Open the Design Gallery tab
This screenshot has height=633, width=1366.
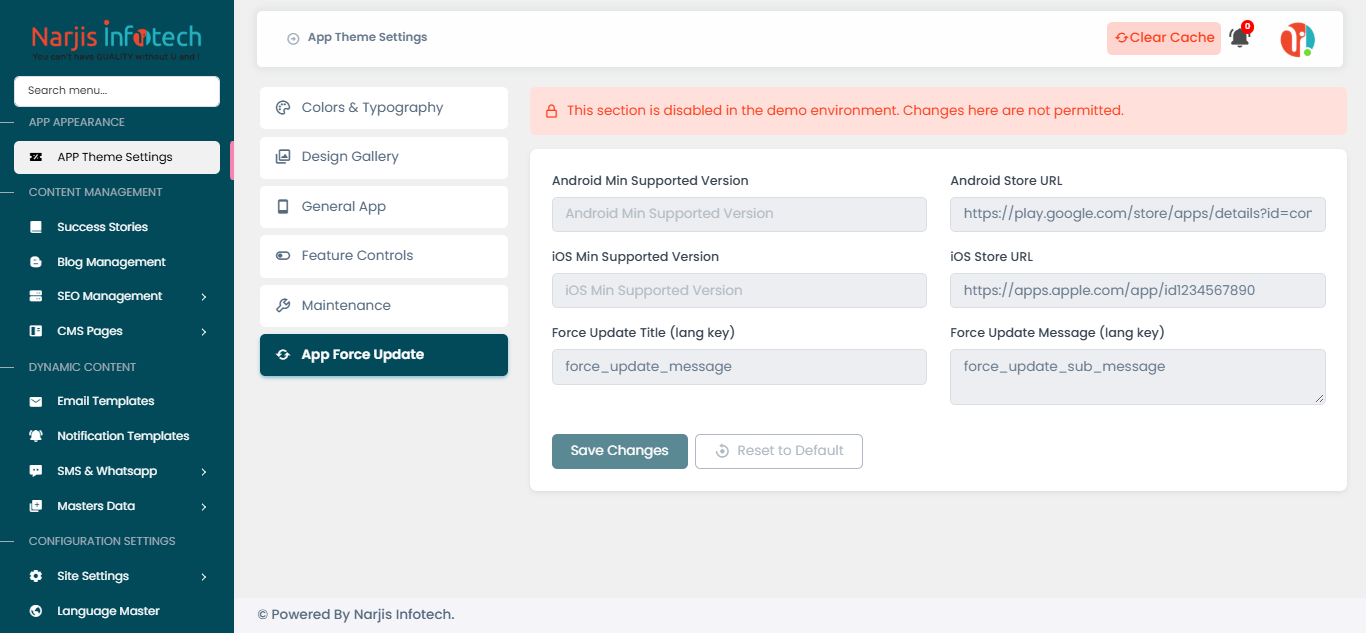384,157
